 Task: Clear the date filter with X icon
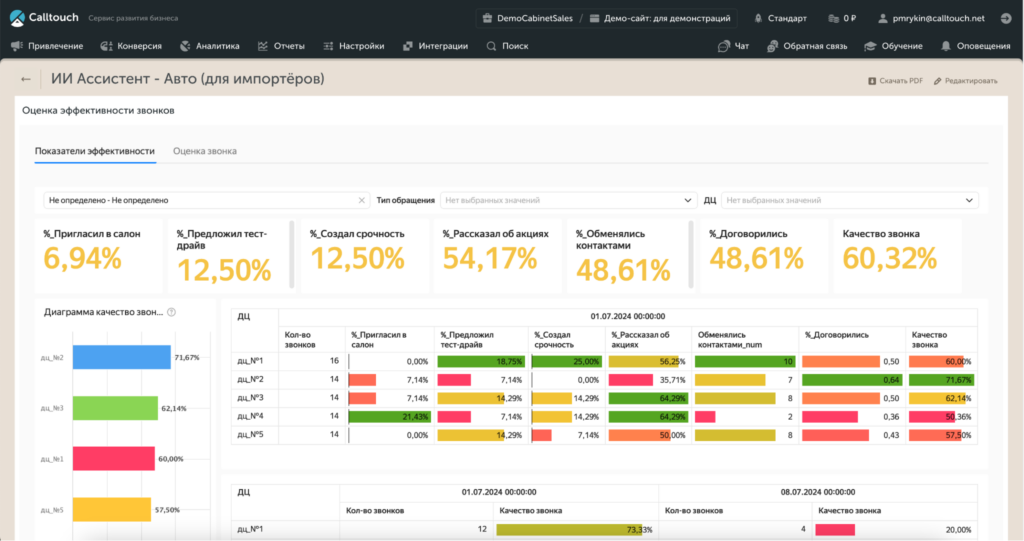(362, 200)
